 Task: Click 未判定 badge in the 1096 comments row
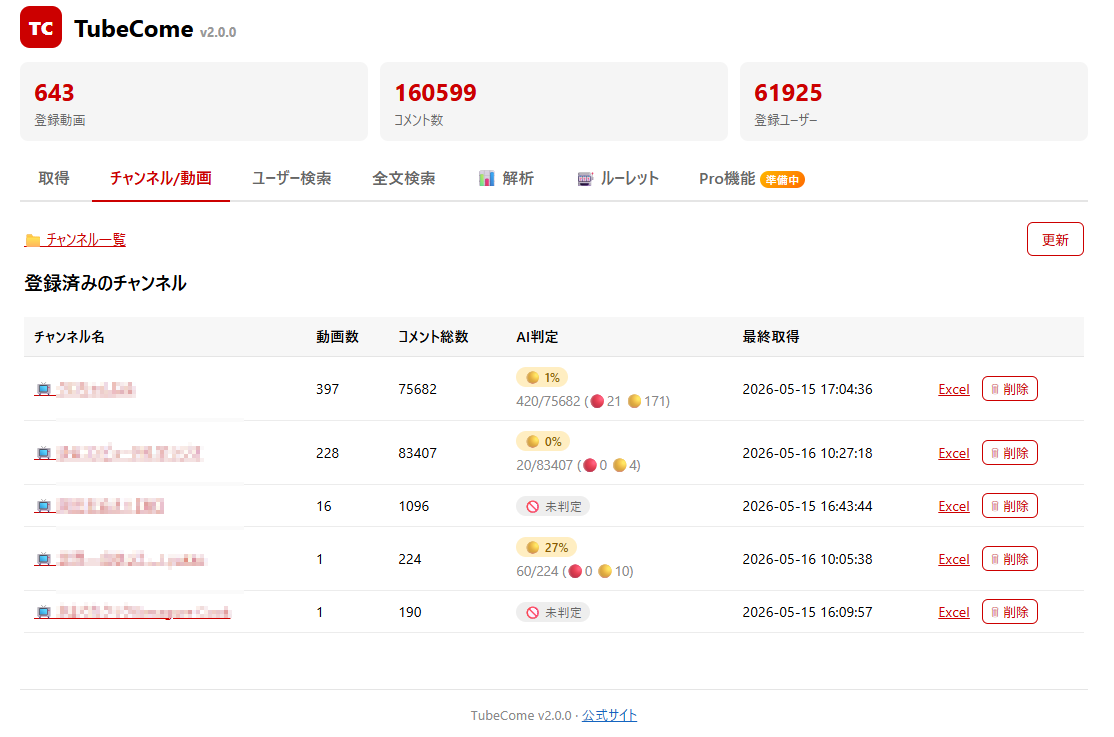553,506
